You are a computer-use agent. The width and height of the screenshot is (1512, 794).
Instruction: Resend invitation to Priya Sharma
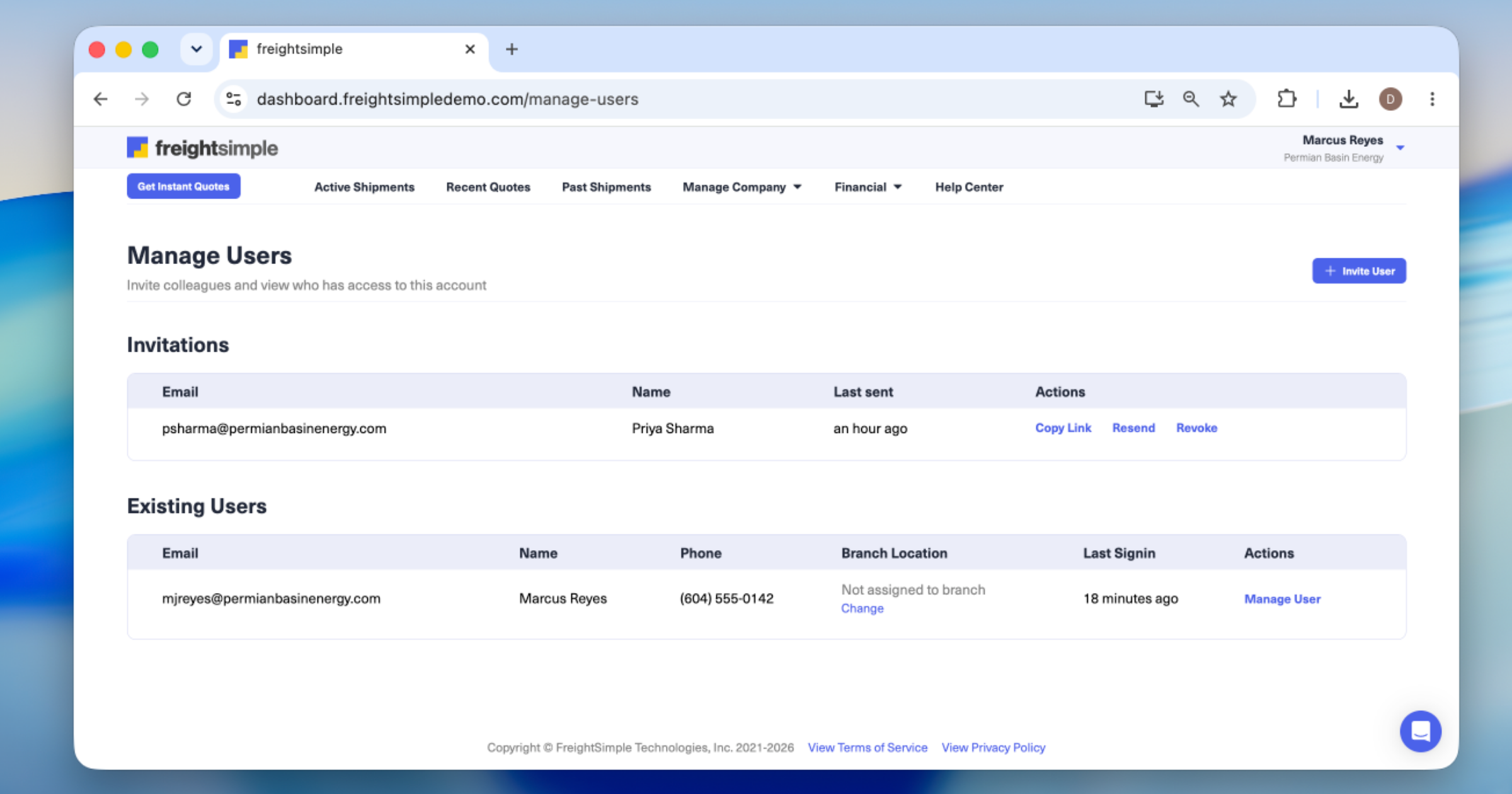pos(1133,428)
